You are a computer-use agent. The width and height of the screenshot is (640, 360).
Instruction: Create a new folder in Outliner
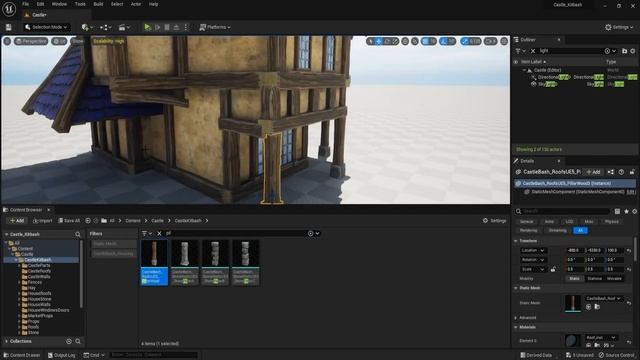(624, 51)
